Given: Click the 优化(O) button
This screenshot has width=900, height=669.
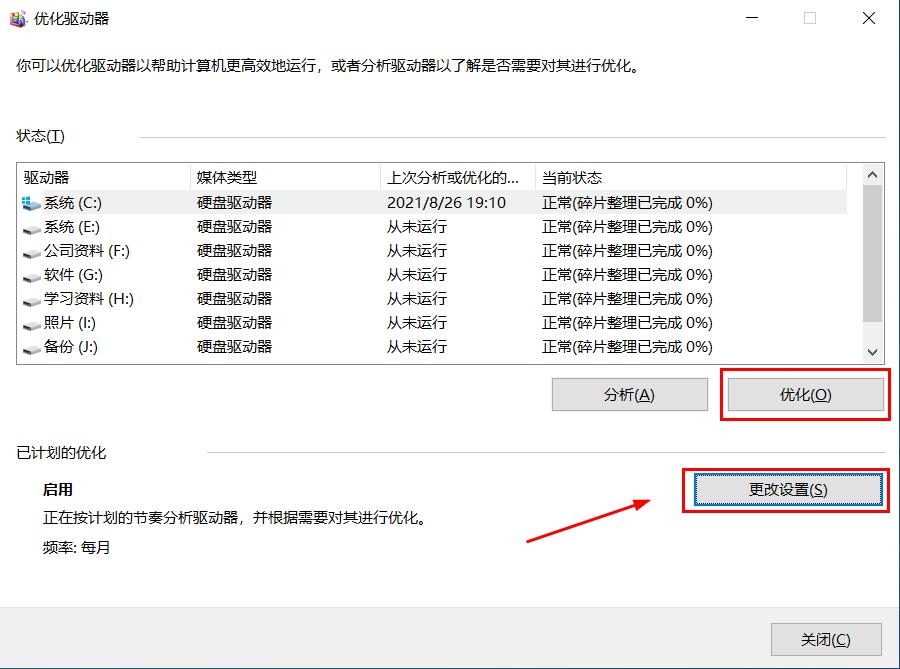Looking at the screenshot, I should [x=806, y=394].
